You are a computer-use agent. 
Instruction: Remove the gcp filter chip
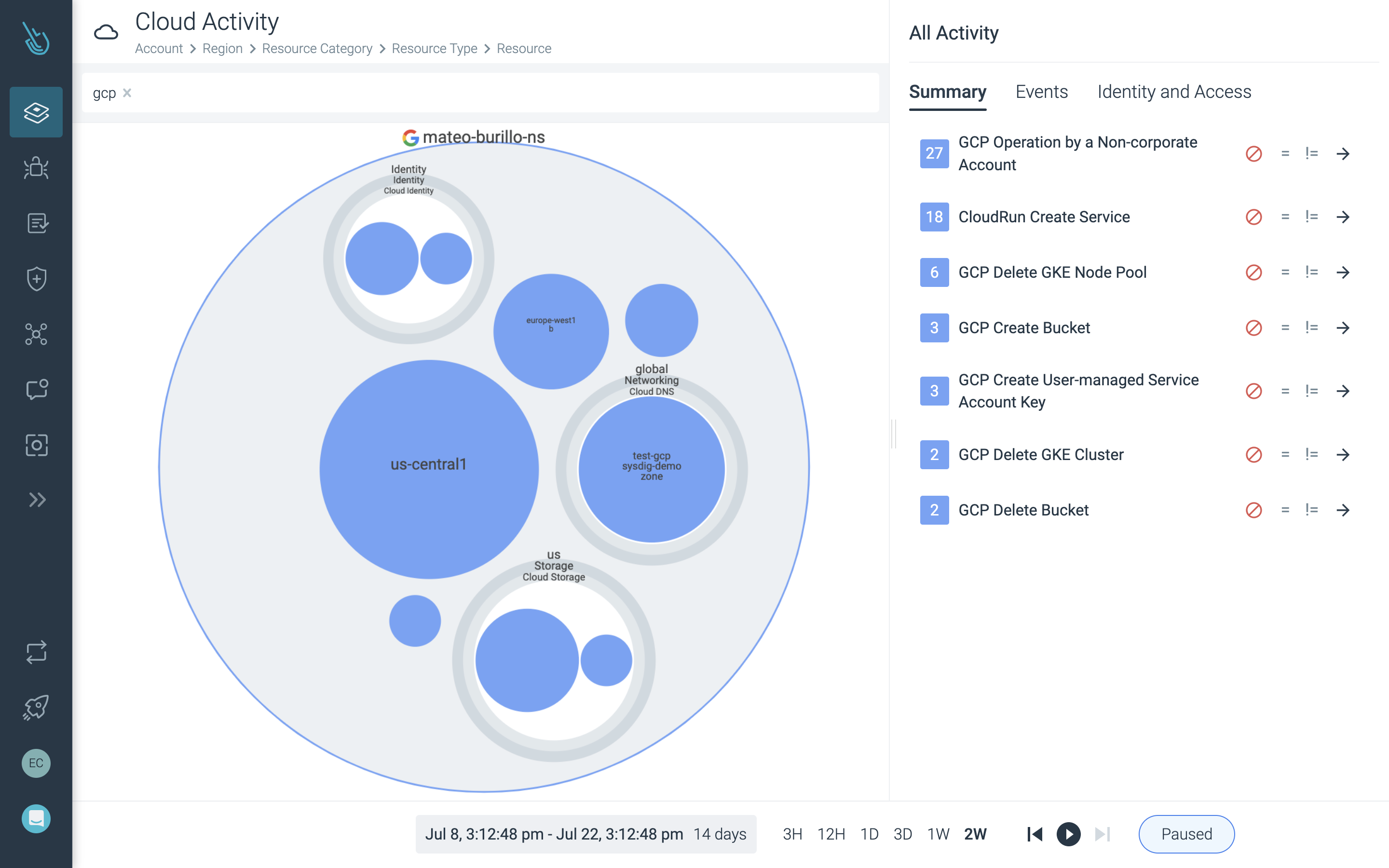coord(127,93)
